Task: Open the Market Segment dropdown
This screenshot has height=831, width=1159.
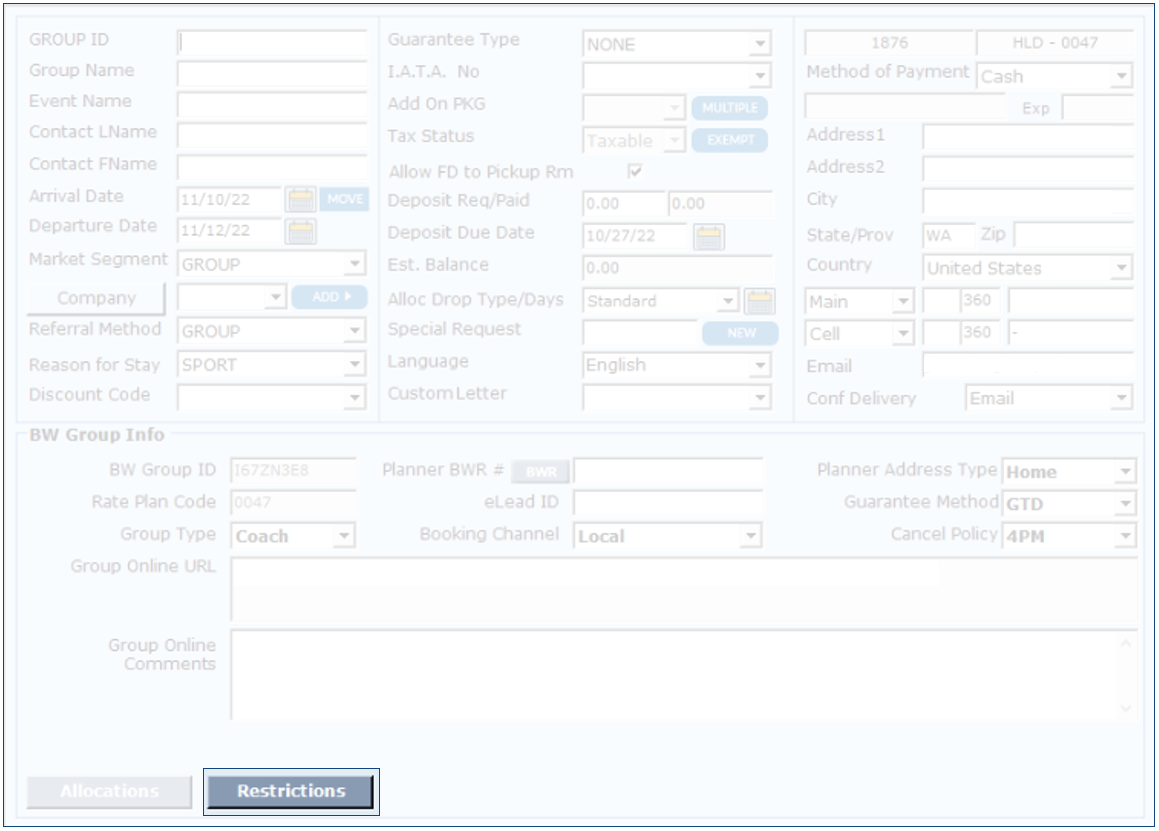Action: pos(355,266)
